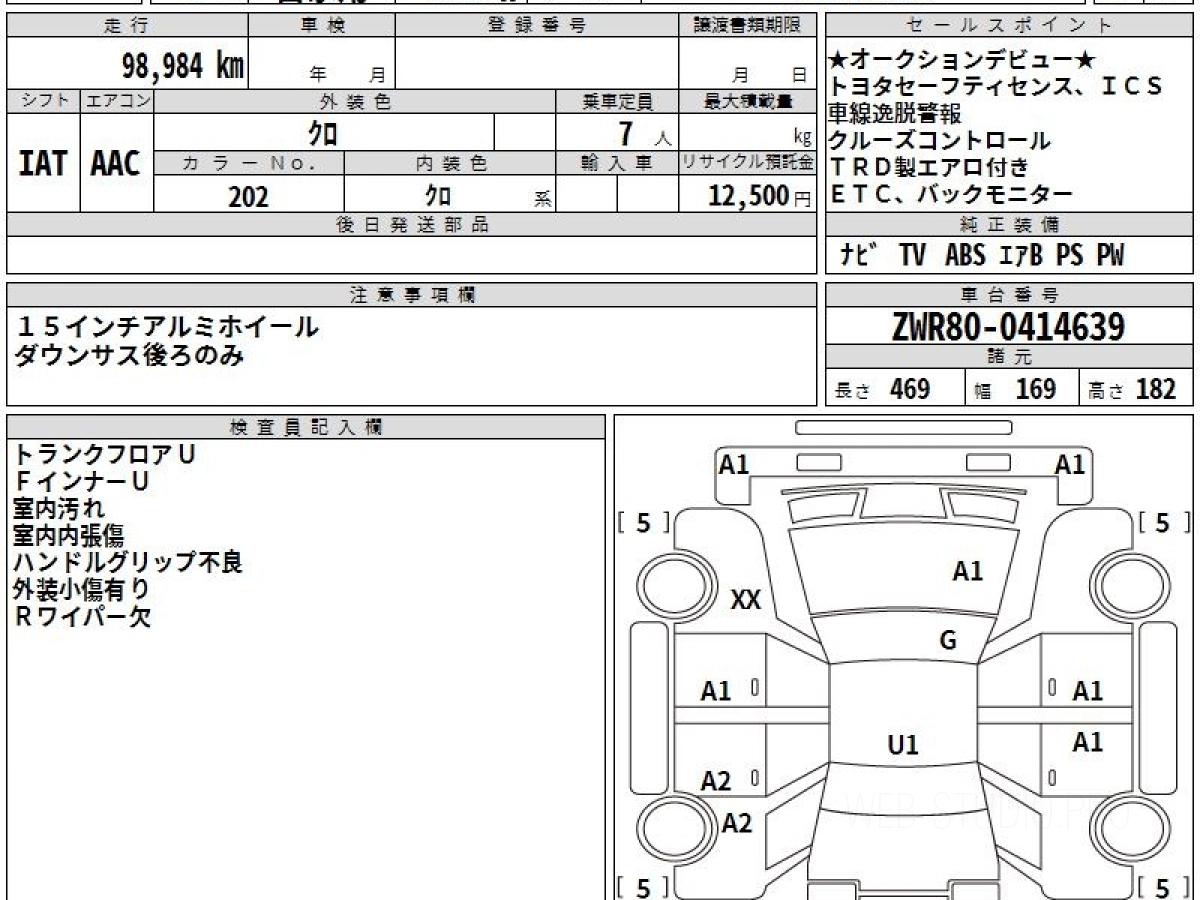Click the 検査員記入欄 header

[x=306, y=427]
